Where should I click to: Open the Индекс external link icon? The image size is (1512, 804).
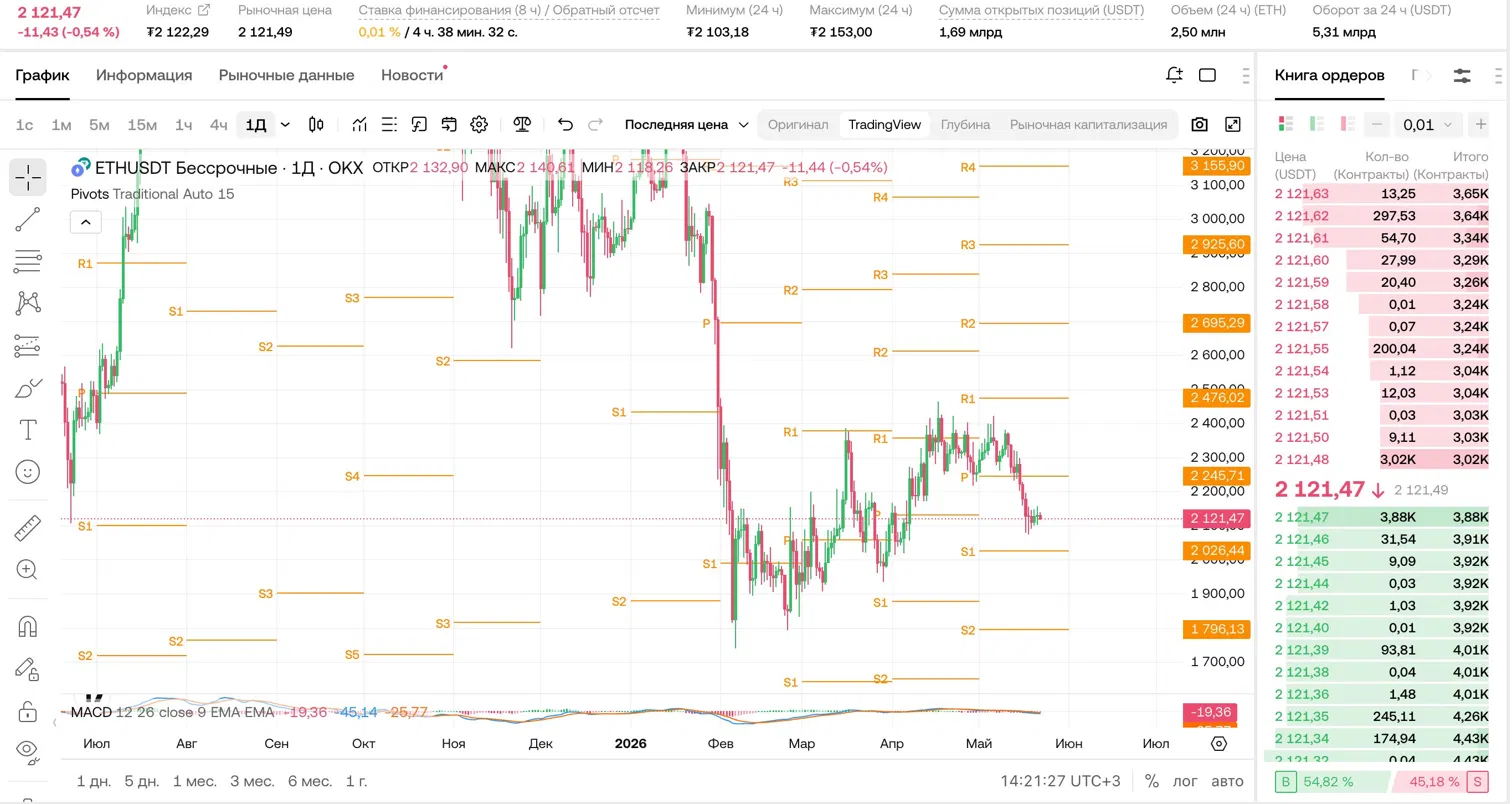[x=204, y=10]
